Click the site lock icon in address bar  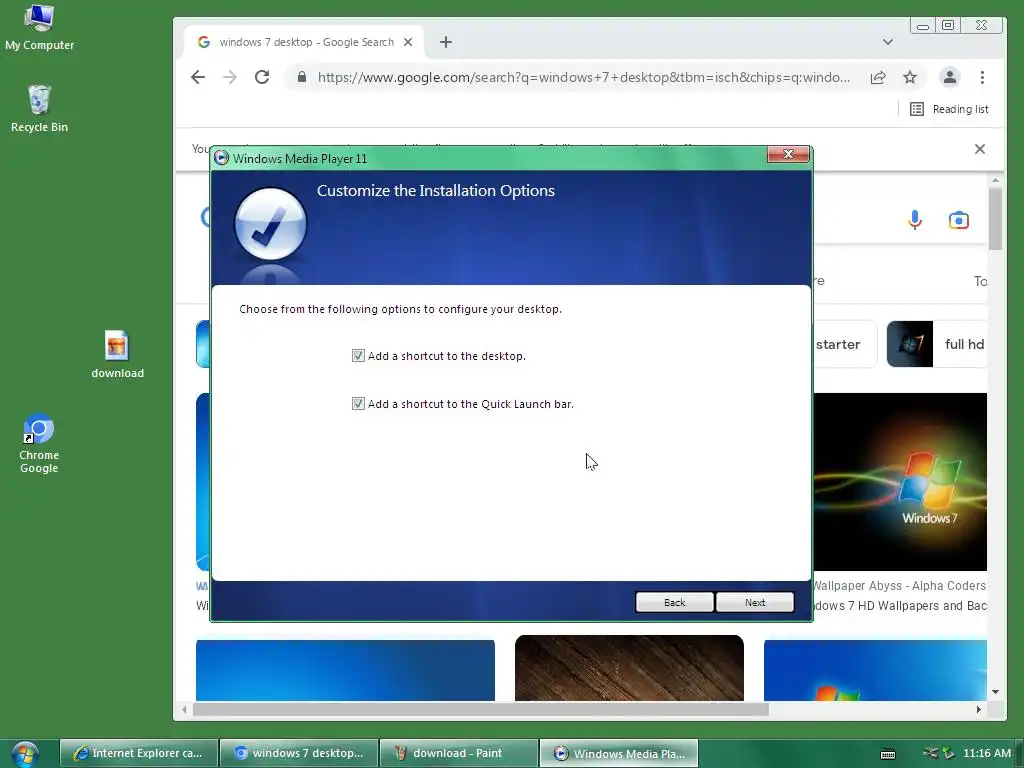point(302,77)
